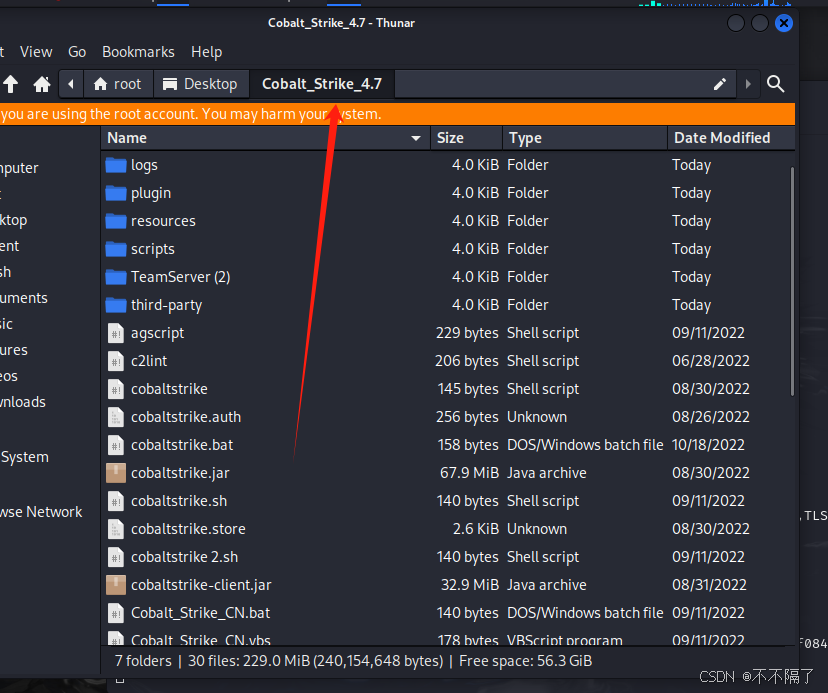Open the Go menu
This screenshot has height=693, width=828.
pos(77,52)
